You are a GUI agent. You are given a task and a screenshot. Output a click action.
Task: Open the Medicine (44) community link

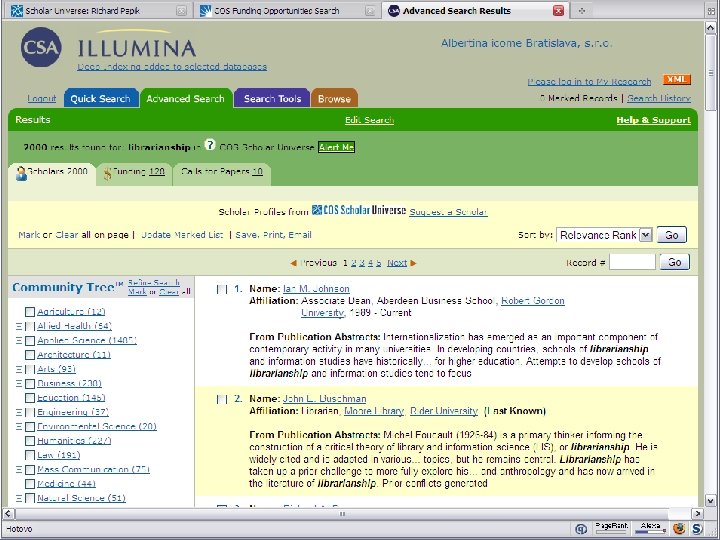tap(67, 484)
